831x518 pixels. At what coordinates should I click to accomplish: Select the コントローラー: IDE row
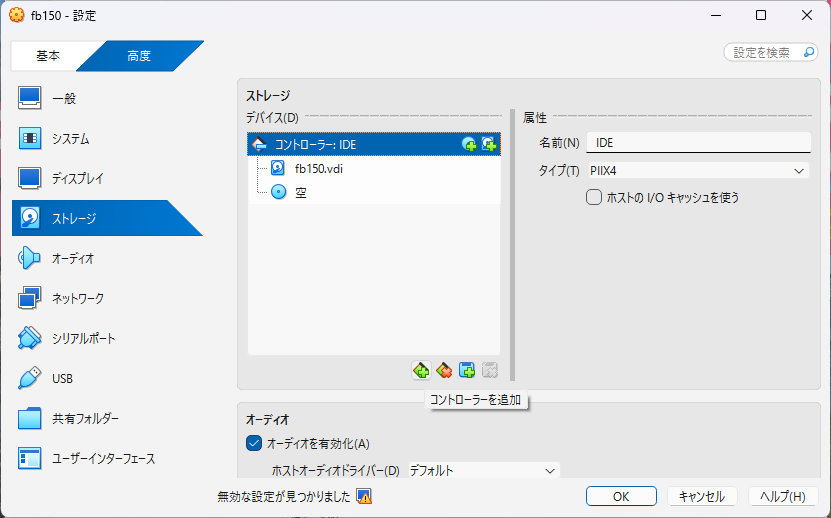click(x=374, y=144)
